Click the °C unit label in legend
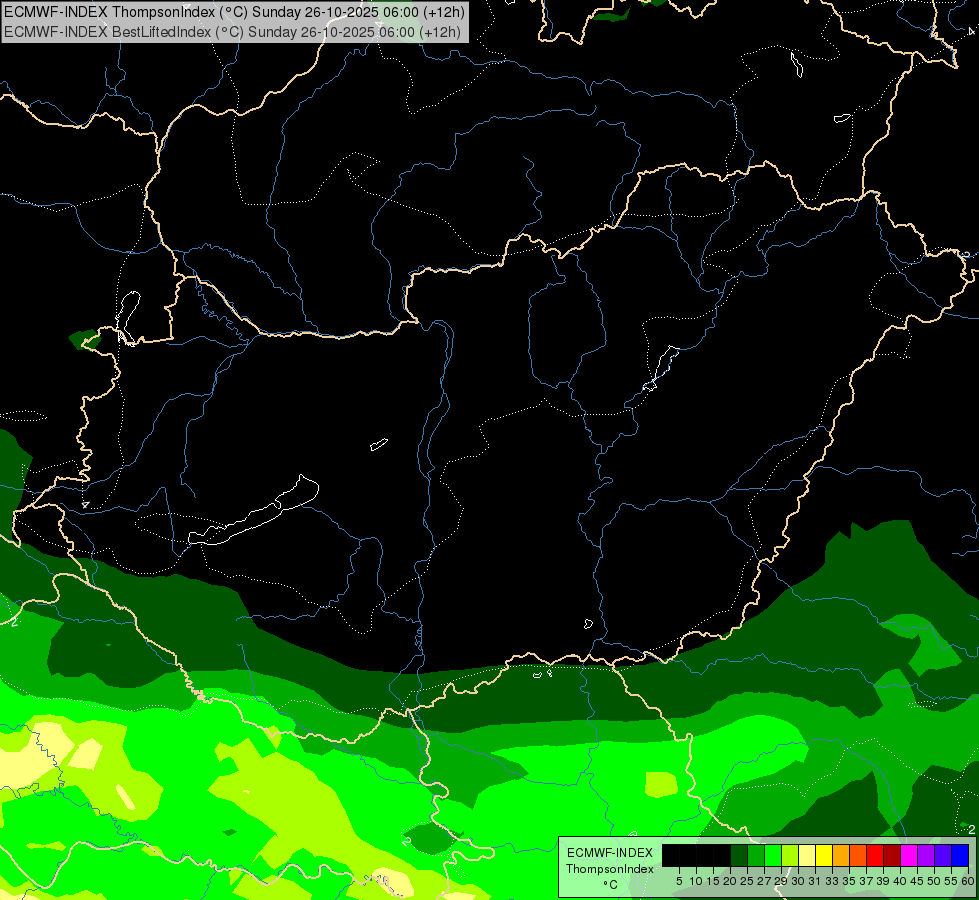The image size is (979, 900). (x=611, y=885)
